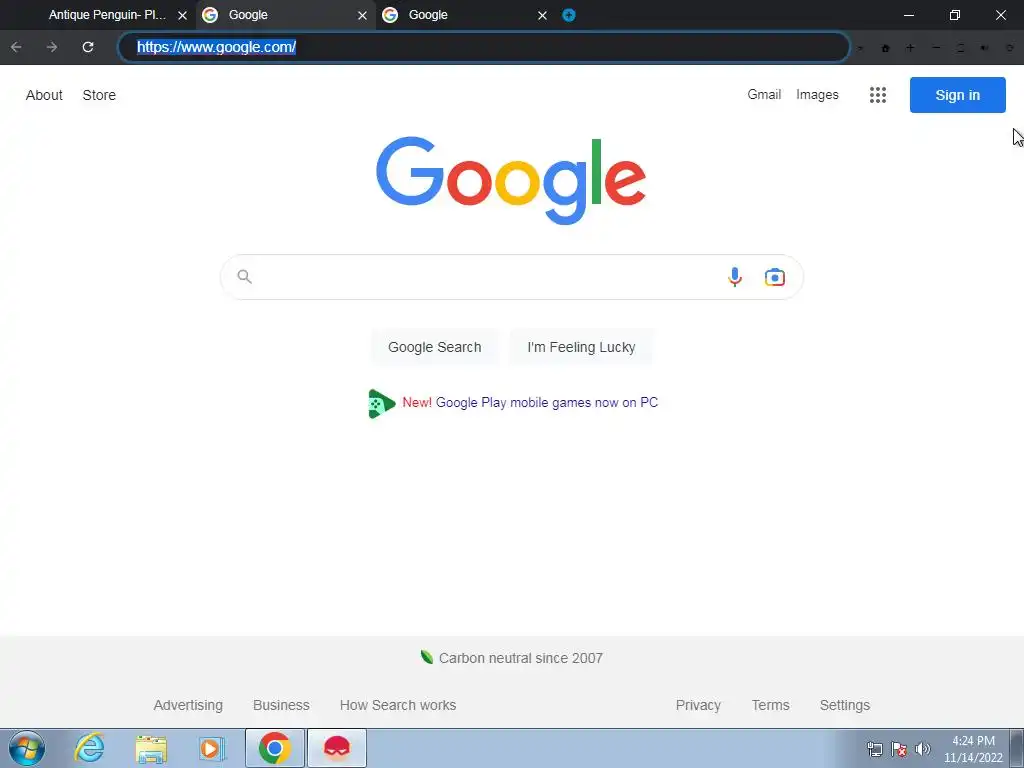
Task: Open the Carbon neutral since 2007 link
Action: (520, 658)
